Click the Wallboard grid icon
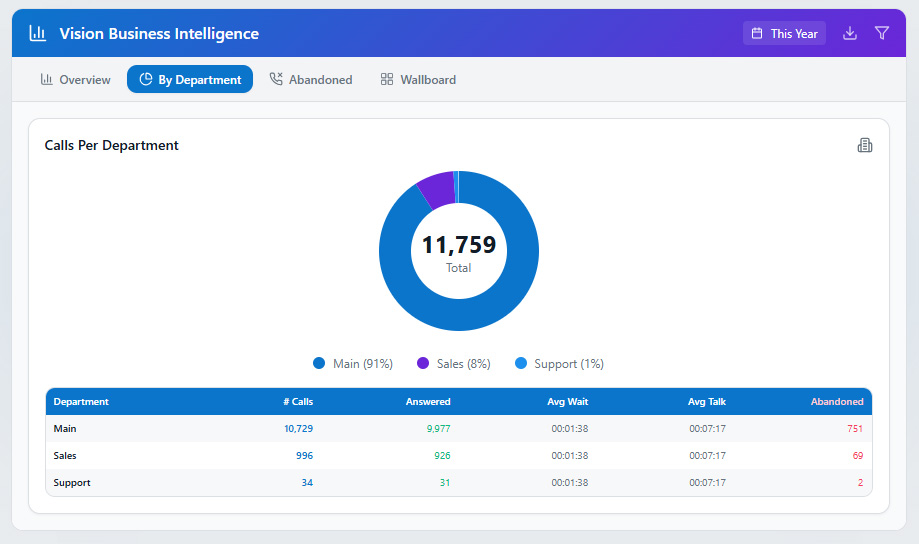 [387, 79]
